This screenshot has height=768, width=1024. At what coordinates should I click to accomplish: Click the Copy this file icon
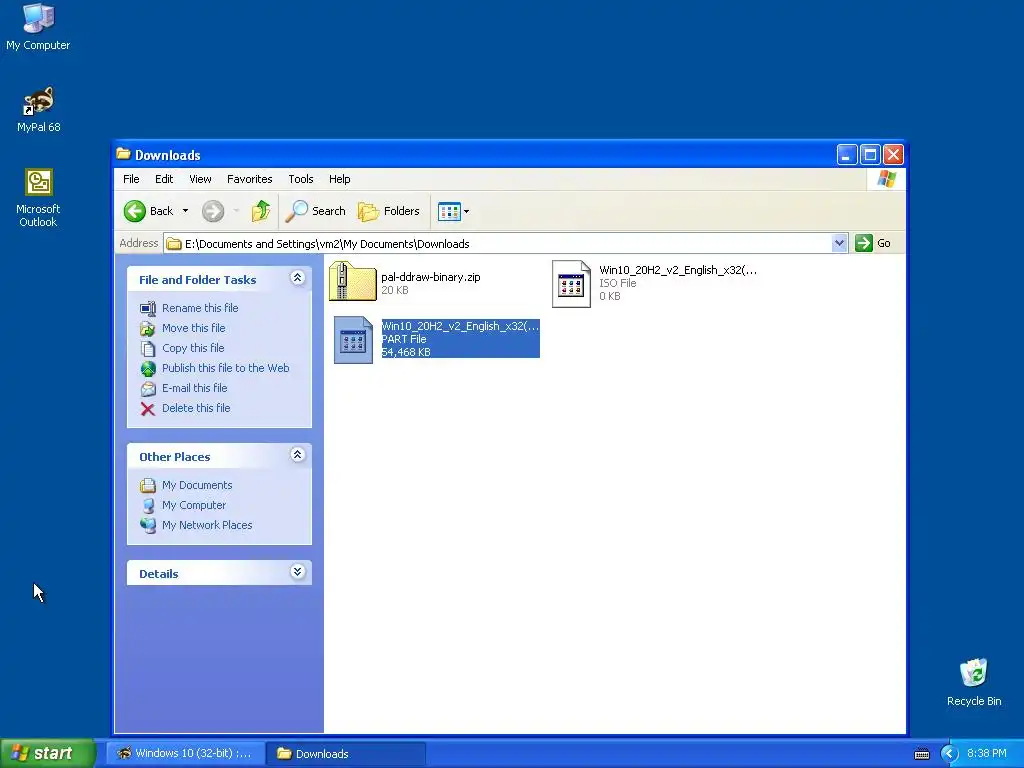click(x=148, y=349)
